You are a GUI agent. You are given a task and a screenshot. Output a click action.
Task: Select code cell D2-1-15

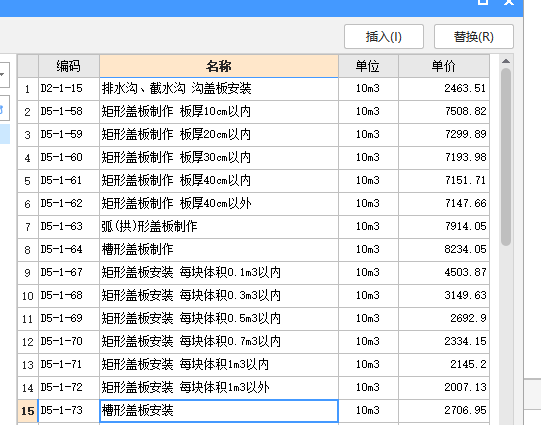[x=69, y=89]
